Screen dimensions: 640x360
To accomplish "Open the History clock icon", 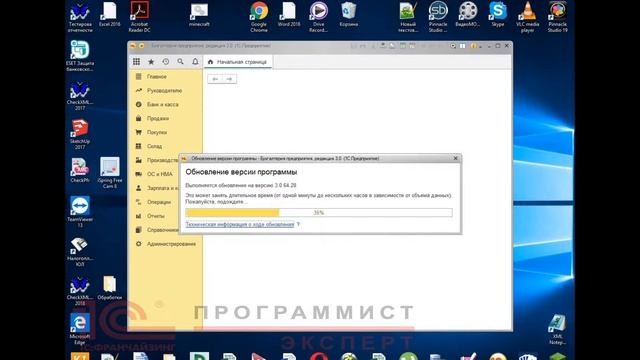I will (x=166, y=62).
